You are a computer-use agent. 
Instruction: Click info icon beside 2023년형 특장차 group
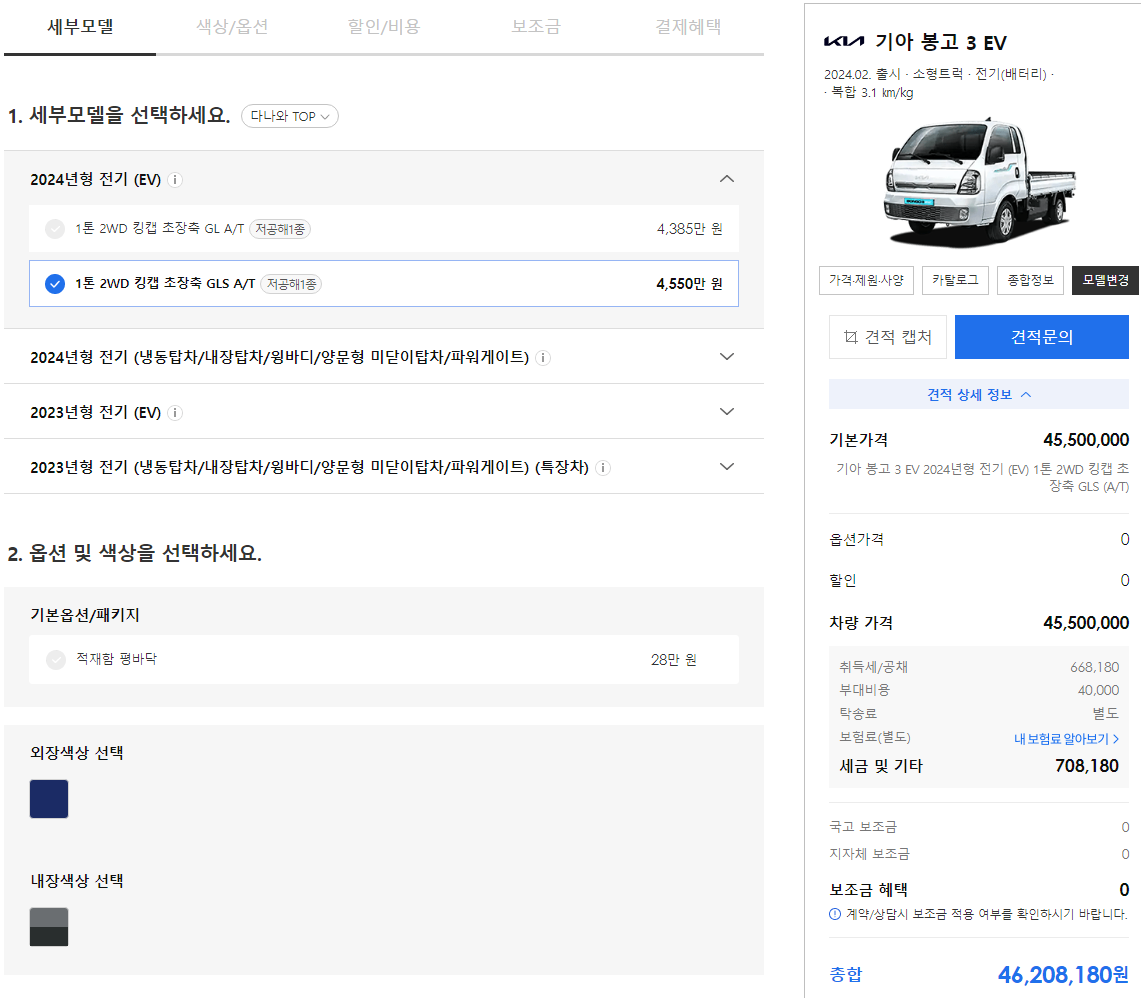(x=603, y=468)
